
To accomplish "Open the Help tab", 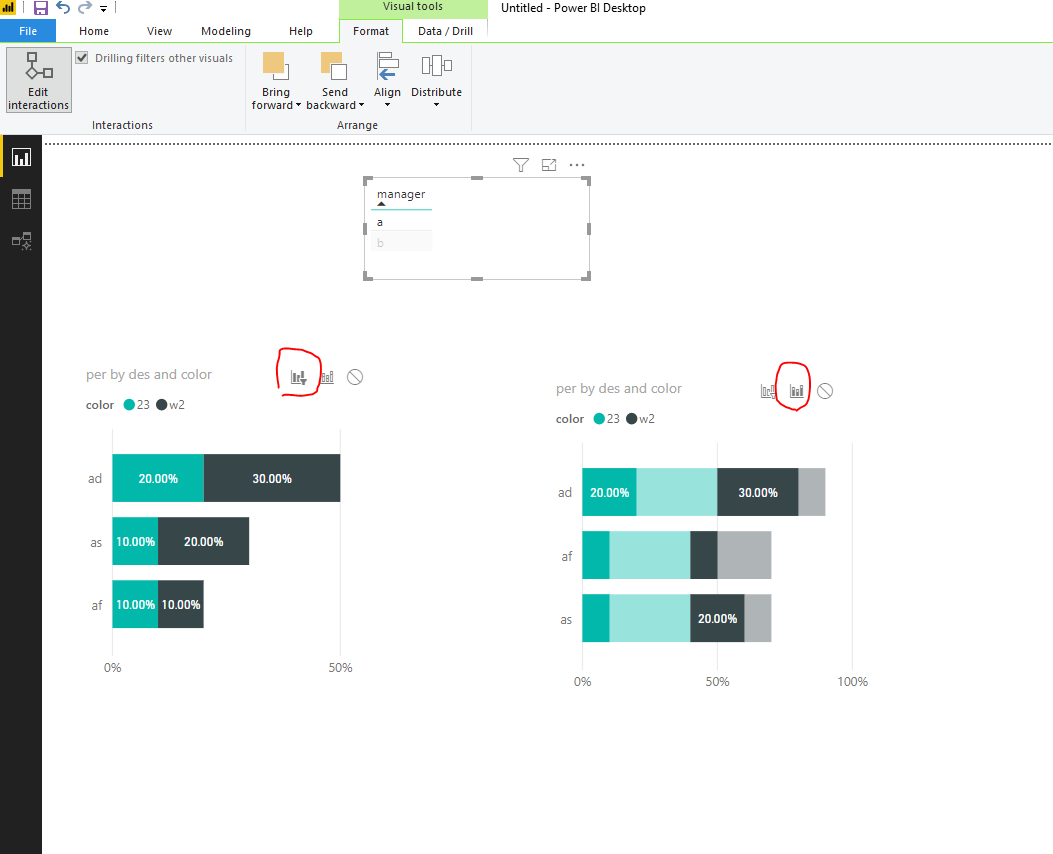I will pos(300,31).
